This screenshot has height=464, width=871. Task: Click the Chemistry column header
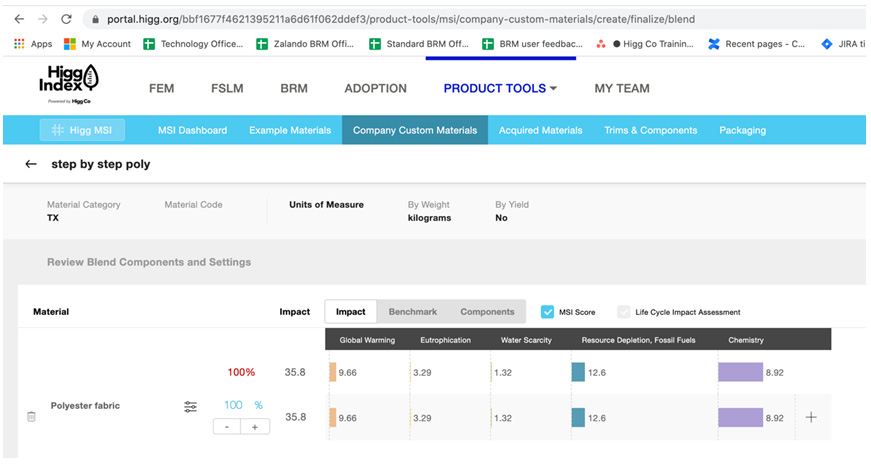746,340
